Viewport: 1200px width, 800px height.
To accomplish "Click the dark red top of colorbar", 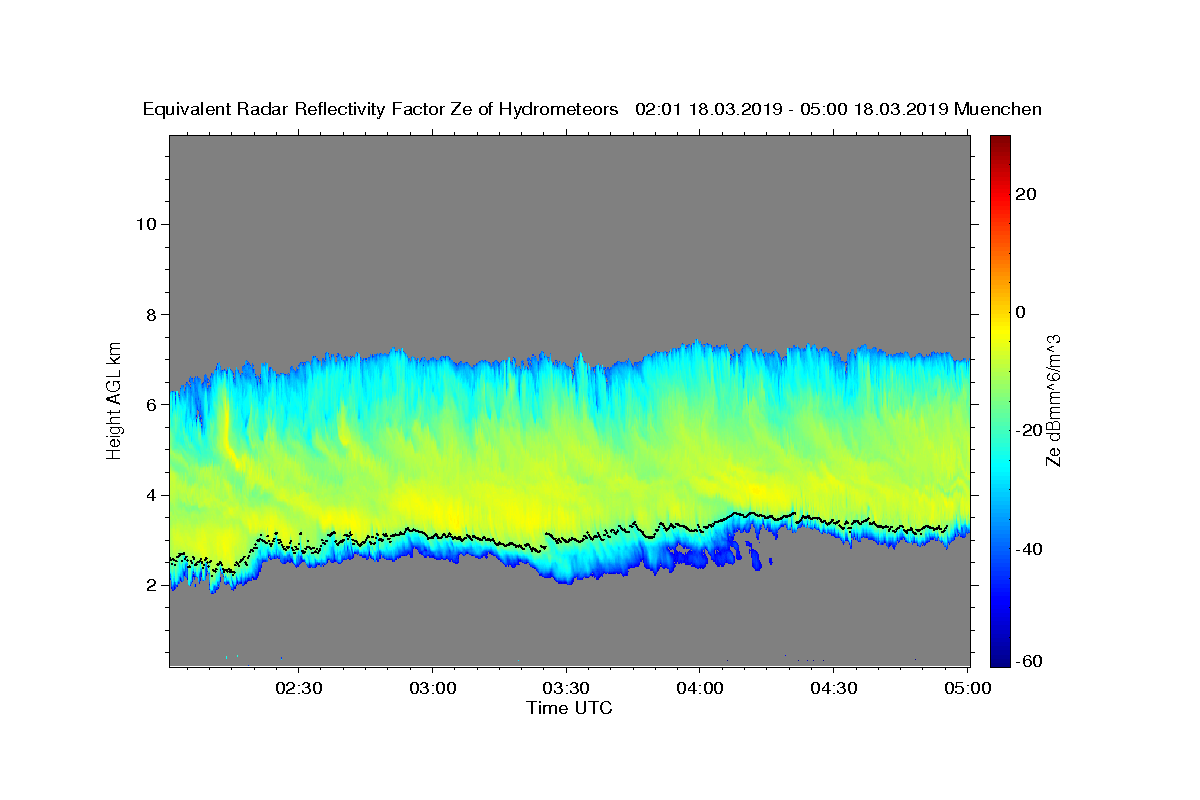I will point(1001,142).
